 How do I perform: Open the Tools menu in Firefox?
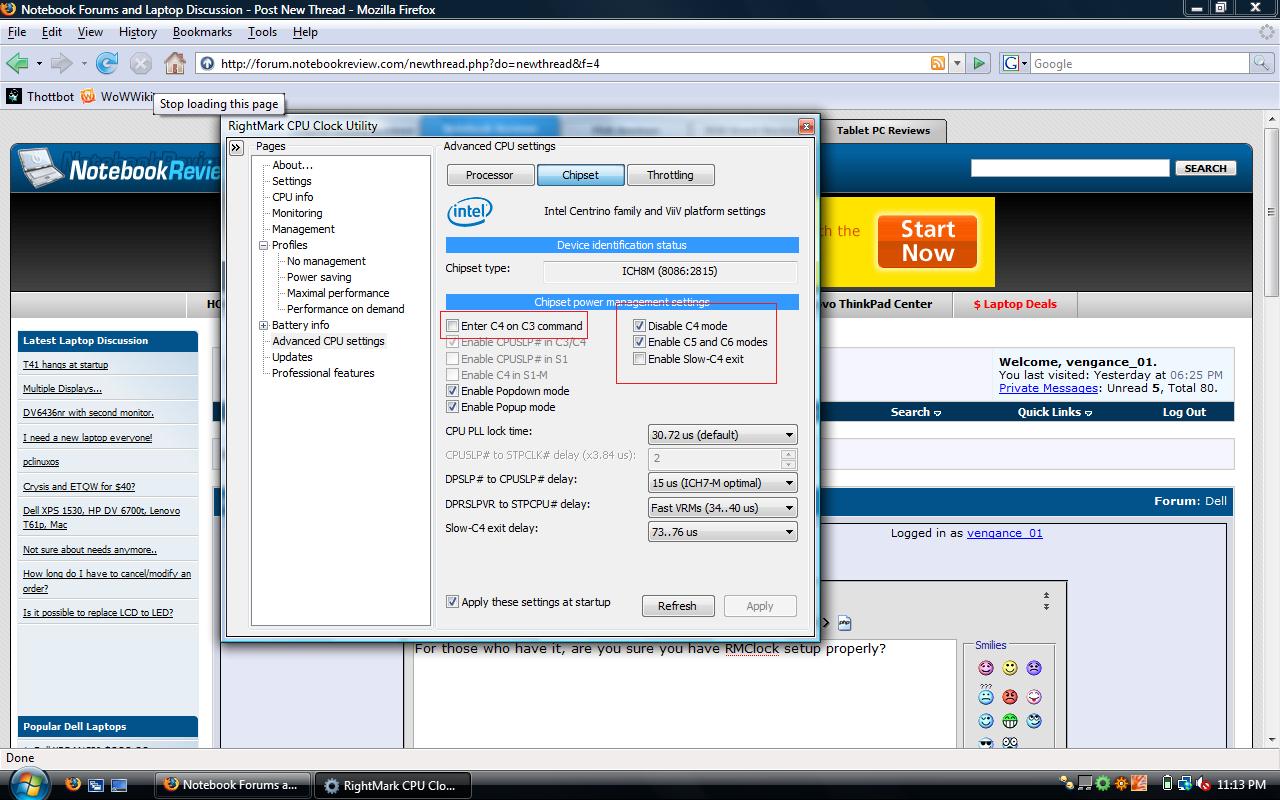[x=262, y=32]
